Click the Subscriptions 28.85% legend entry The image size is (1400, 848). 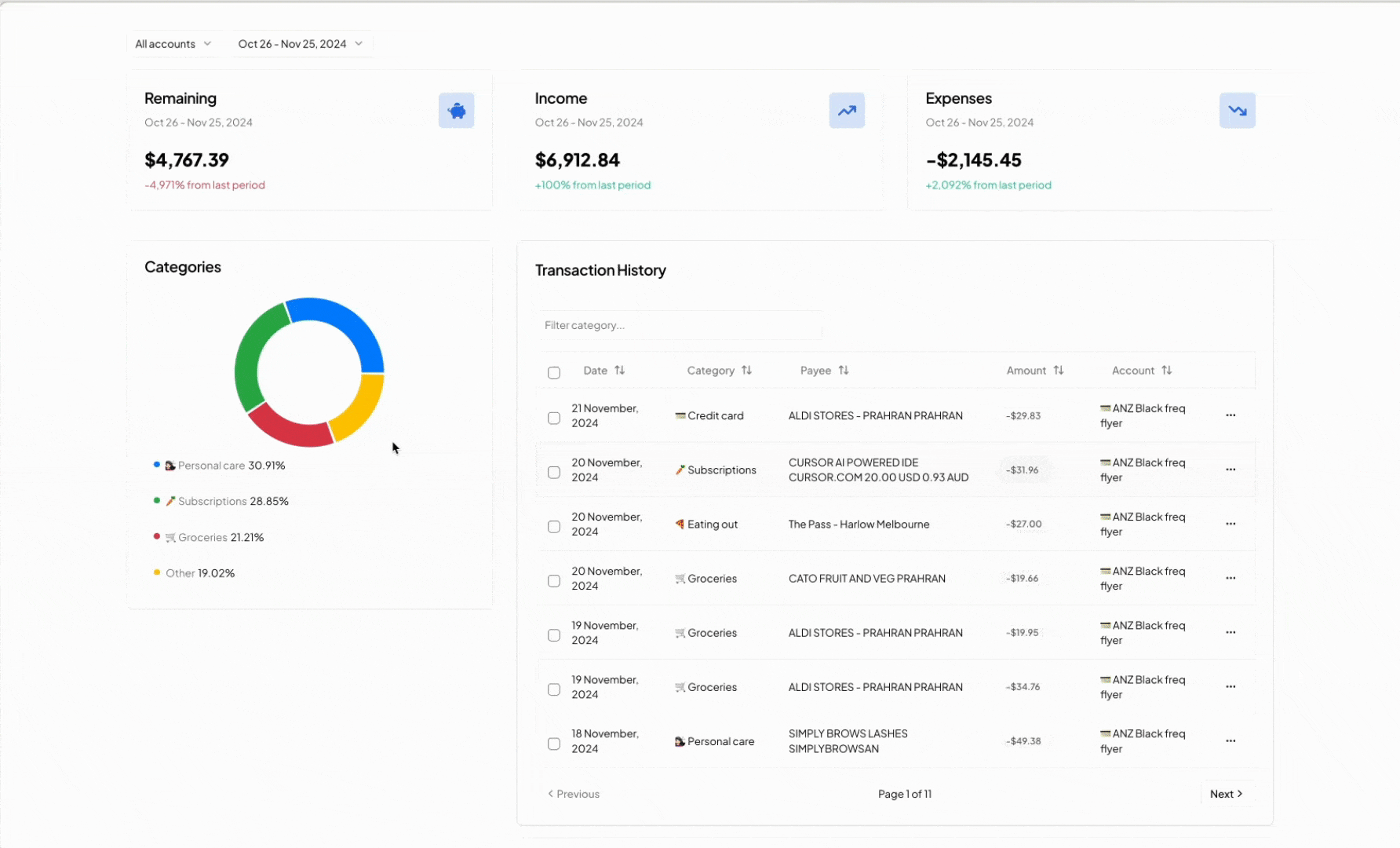tap(221, 501)
